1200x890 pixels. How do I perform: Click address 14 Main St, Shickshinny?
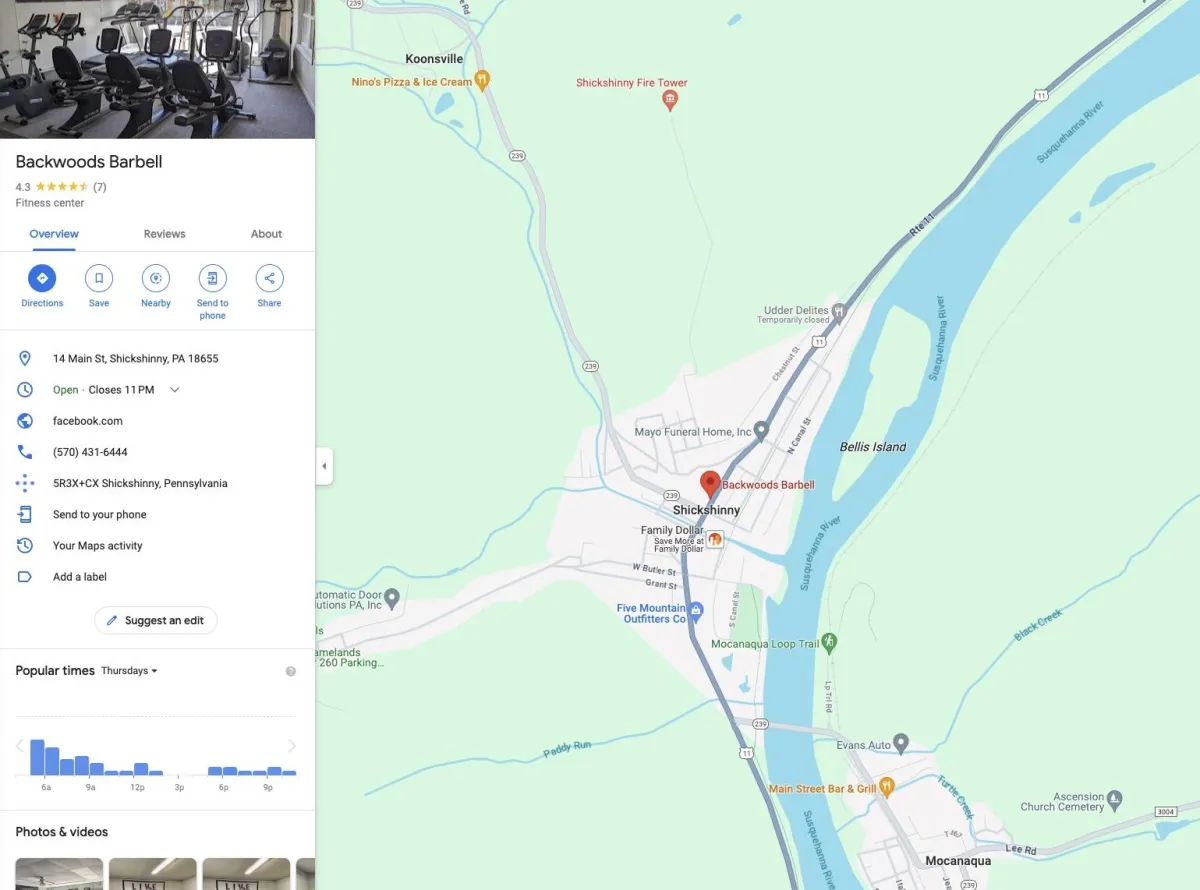coord(136,358)
